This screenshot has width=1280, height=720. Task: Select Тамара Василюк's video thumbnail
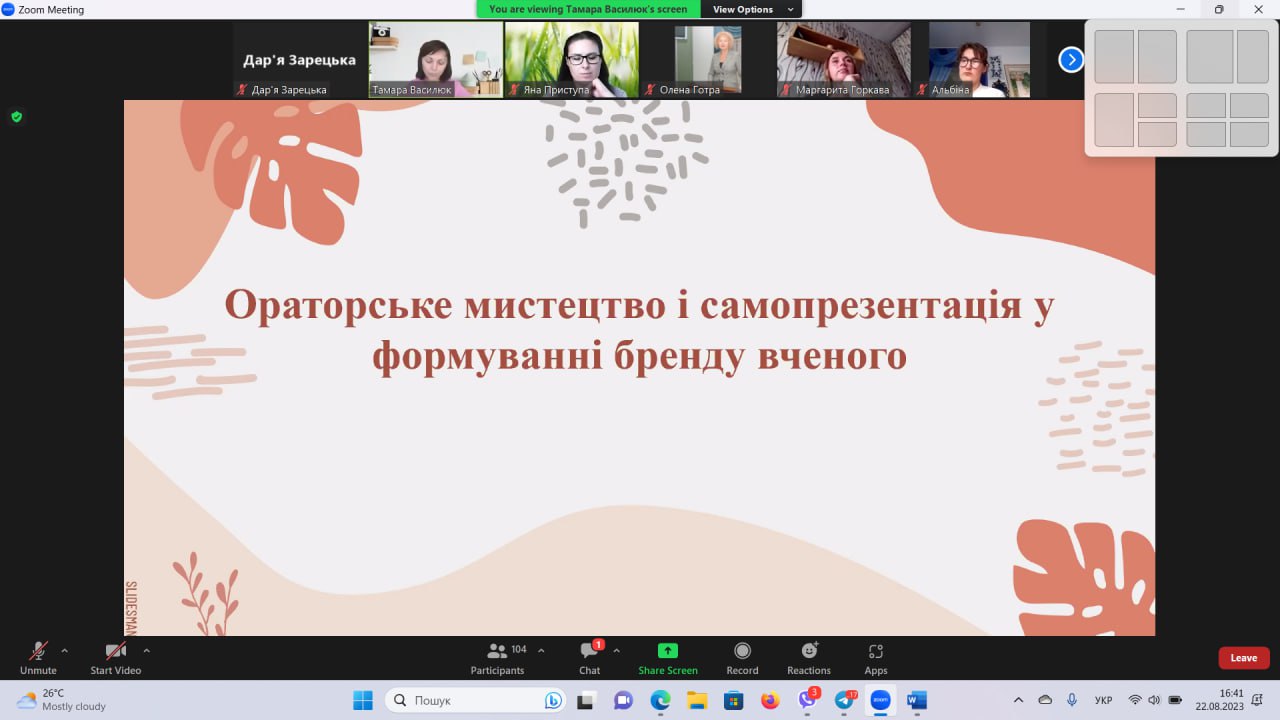tap(436, 60)
